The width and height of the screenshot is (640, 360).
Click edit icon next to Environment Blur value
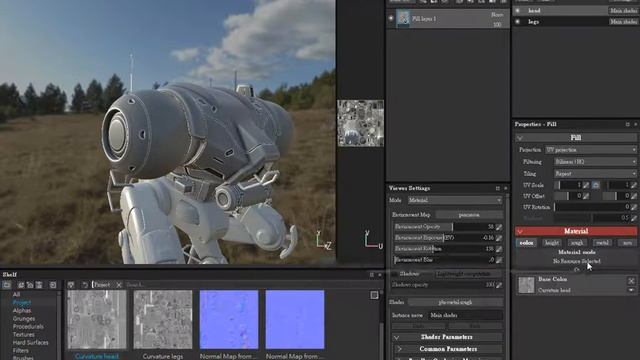point(499,260)
